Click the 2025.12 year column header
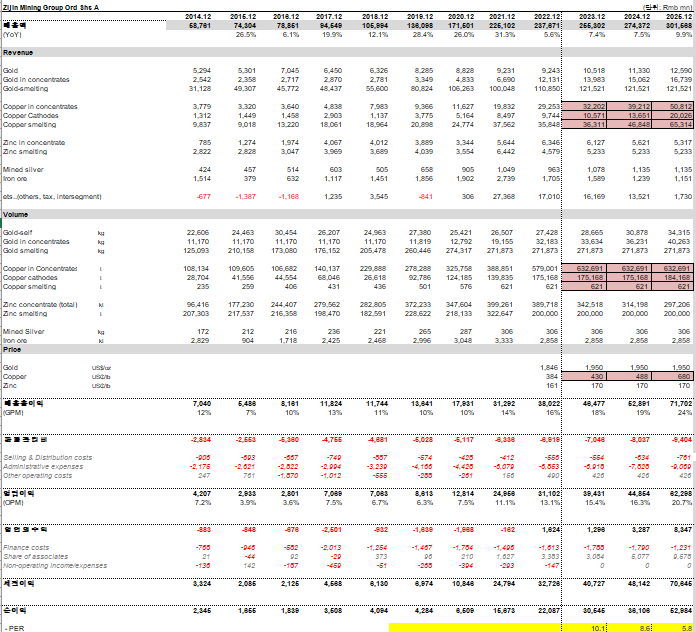The height and width of the screenshot is (632, 696). click(679, 16)
